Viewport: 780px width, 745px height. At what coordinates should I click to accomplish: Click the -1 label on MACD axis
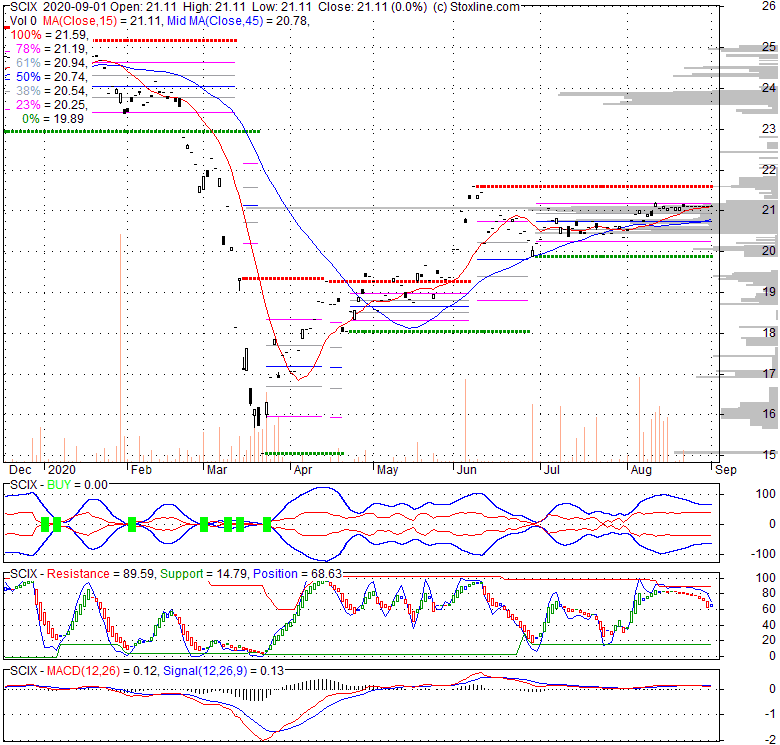(770, 714)
